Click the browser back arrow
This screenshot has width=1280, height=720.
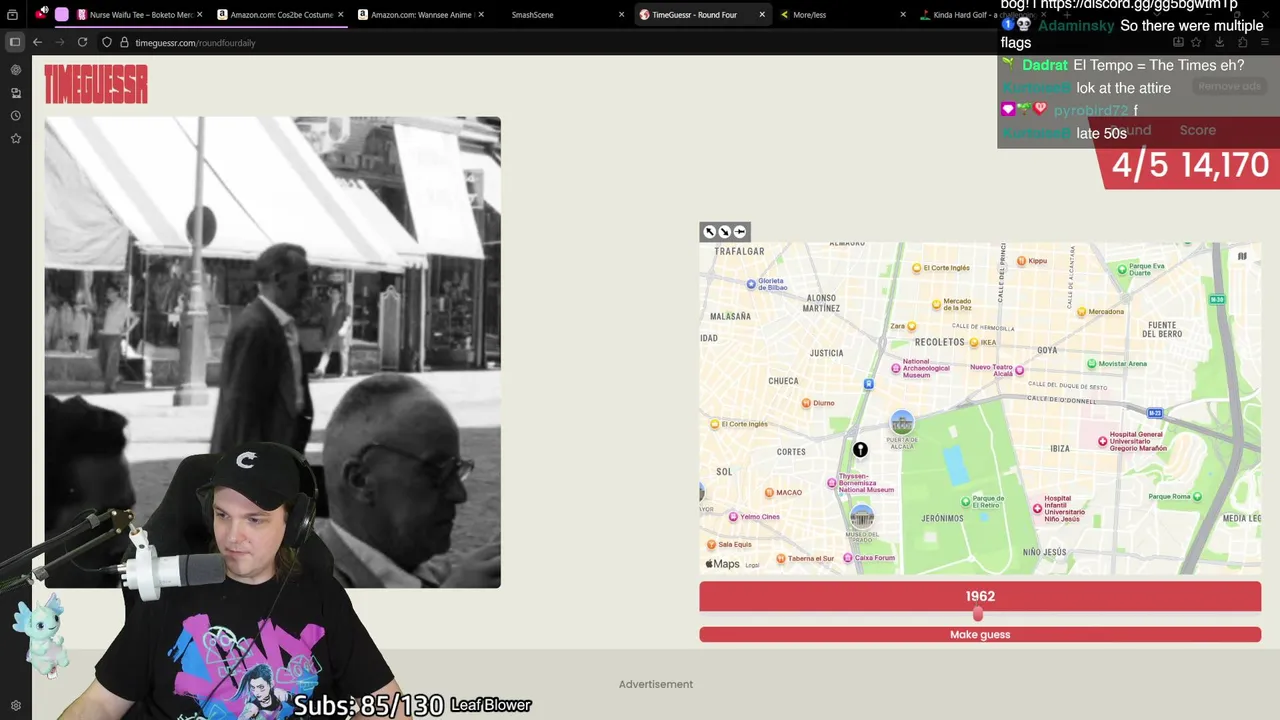(x=37, y=42)
